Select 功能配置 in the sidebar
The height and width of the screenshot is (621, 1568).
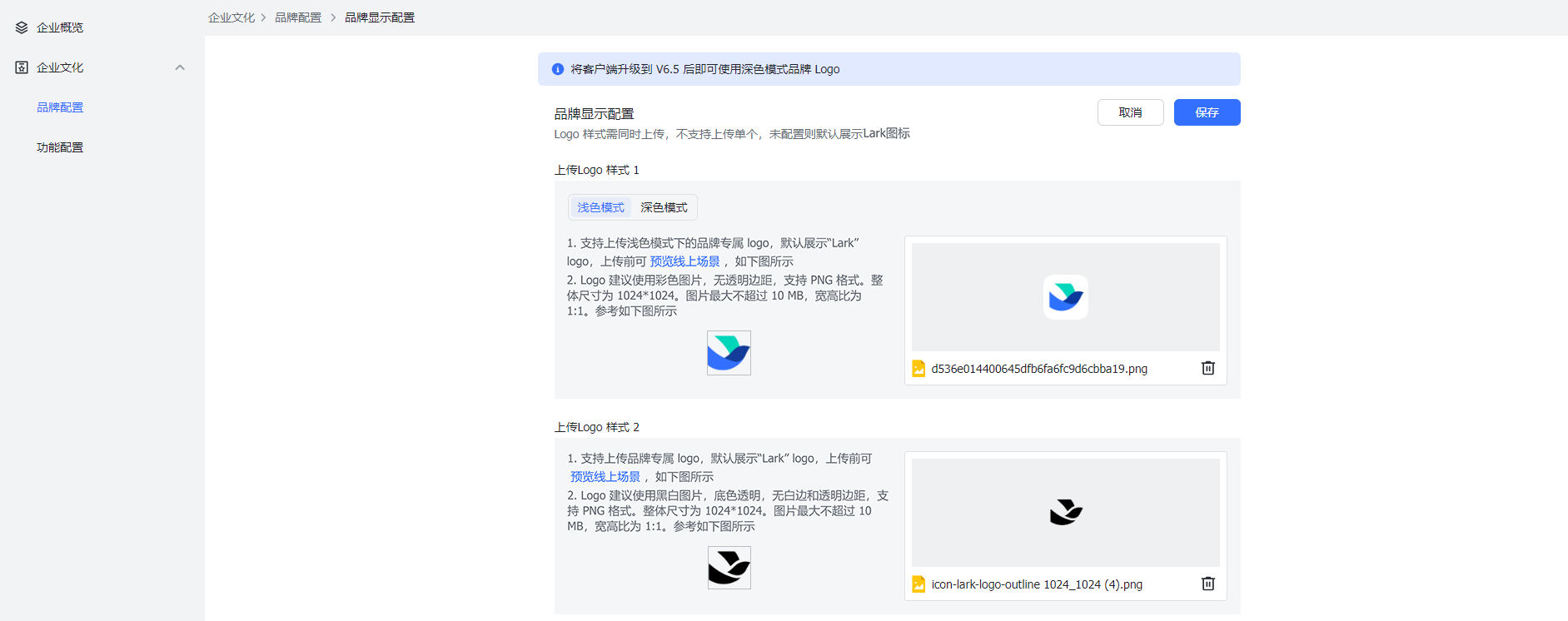click(x=60, y=147)
